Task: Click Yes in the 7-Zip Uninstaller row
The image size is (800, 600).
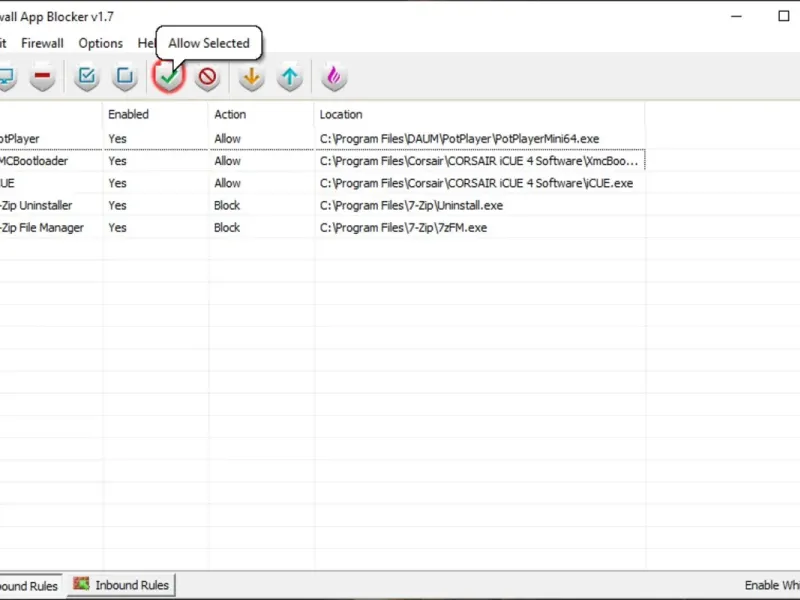Action: [x=117, y=206]
